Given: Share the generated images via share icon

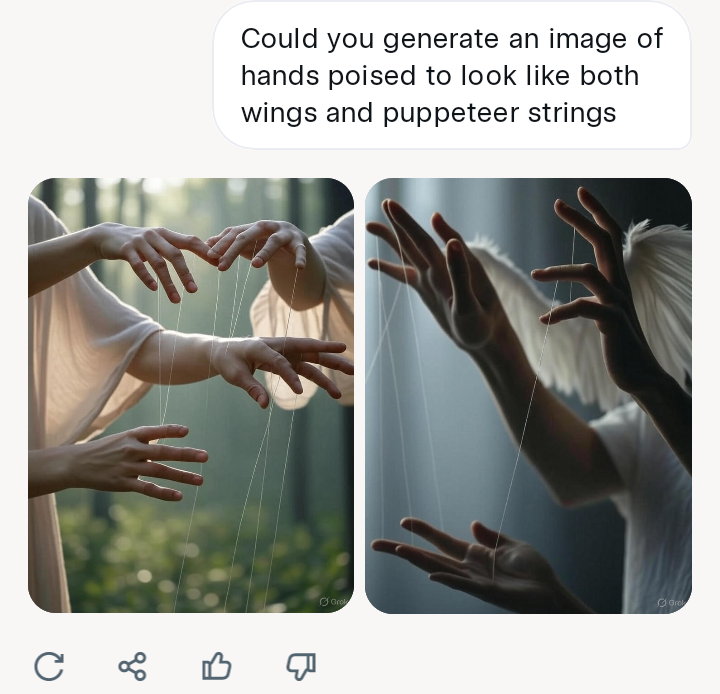Looking at the screenshot, I should click(133, 666).
